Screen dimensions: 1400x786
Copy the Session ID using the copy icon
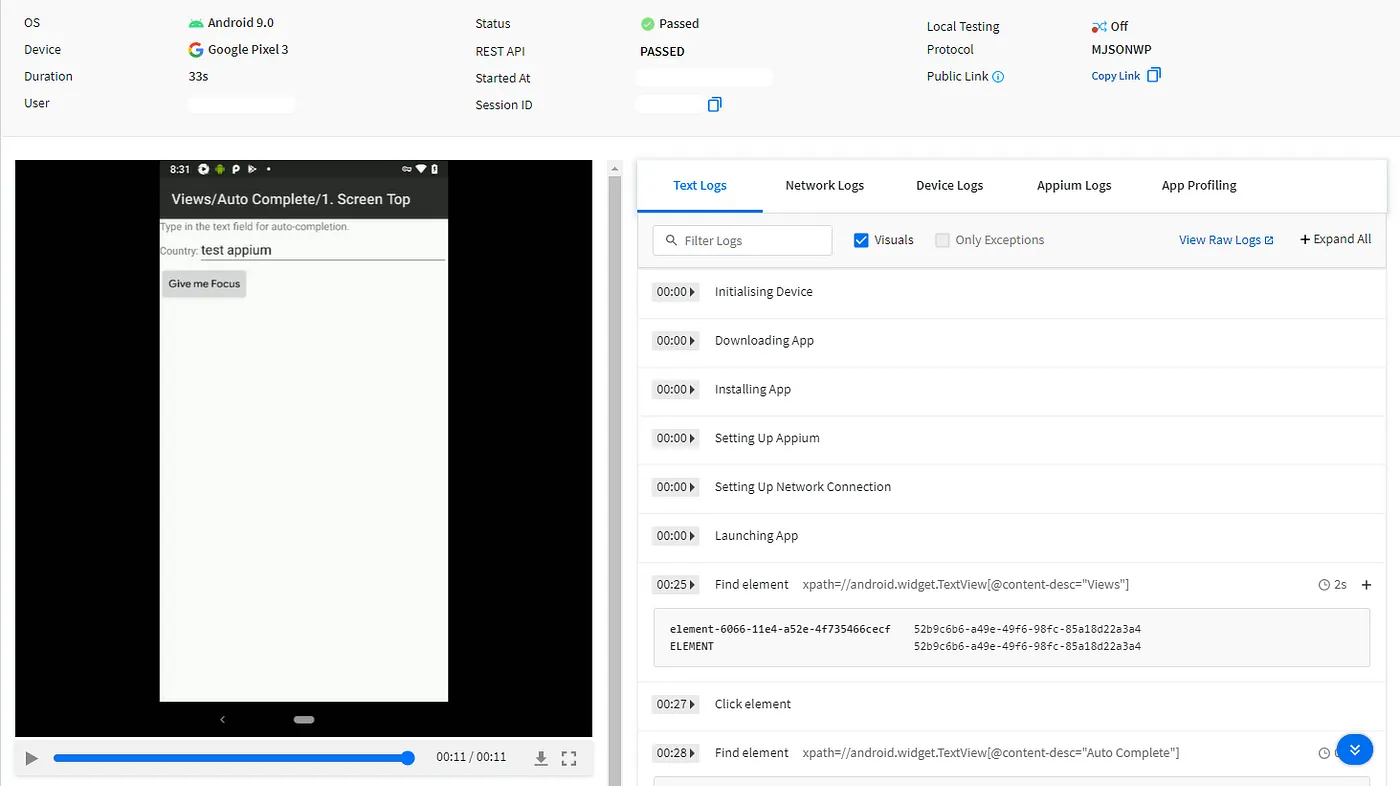point(714,104)
